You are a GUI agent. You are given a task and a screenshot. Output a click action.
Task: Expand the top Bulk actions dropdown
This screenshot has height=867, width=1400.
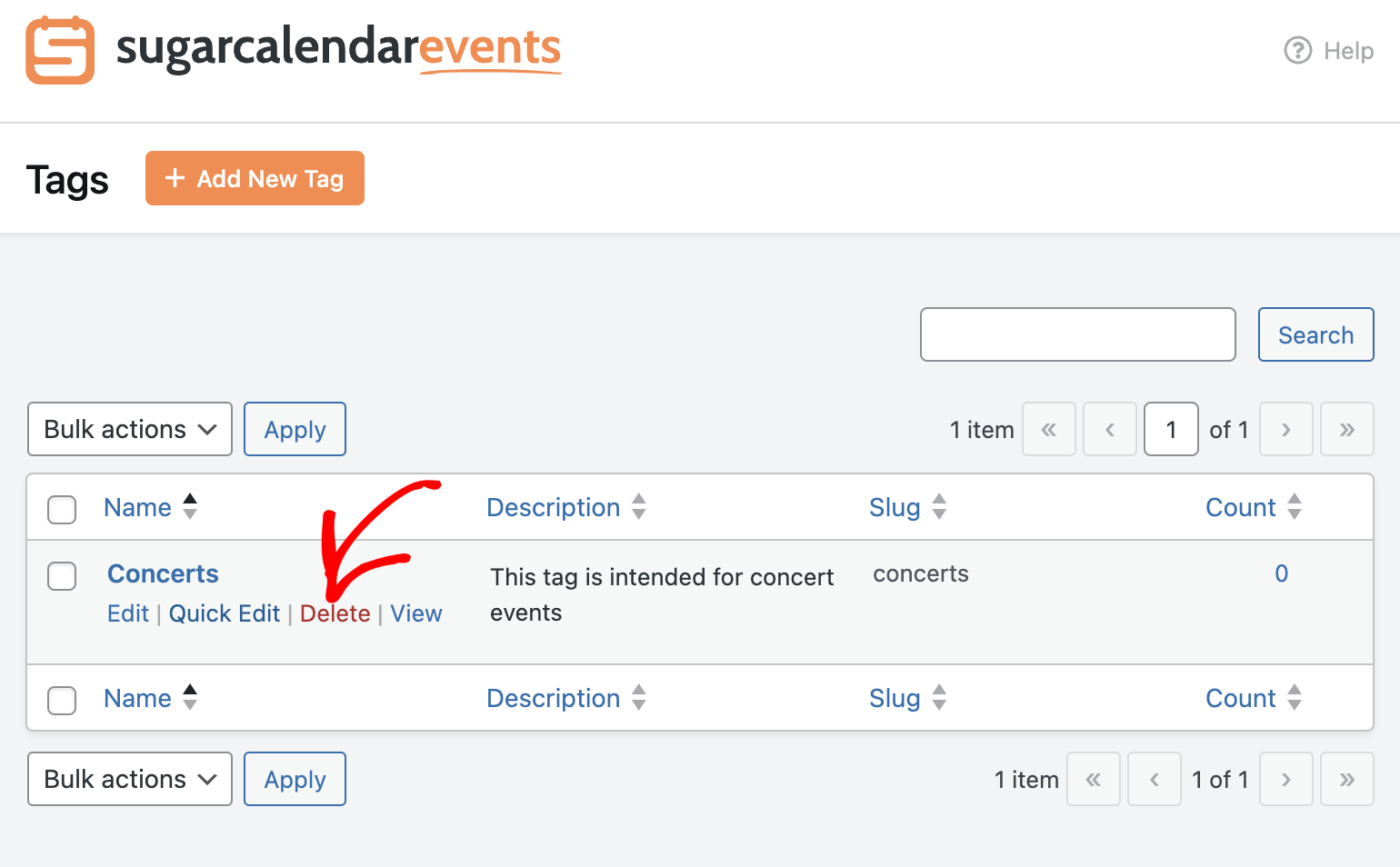click(130, 429)
